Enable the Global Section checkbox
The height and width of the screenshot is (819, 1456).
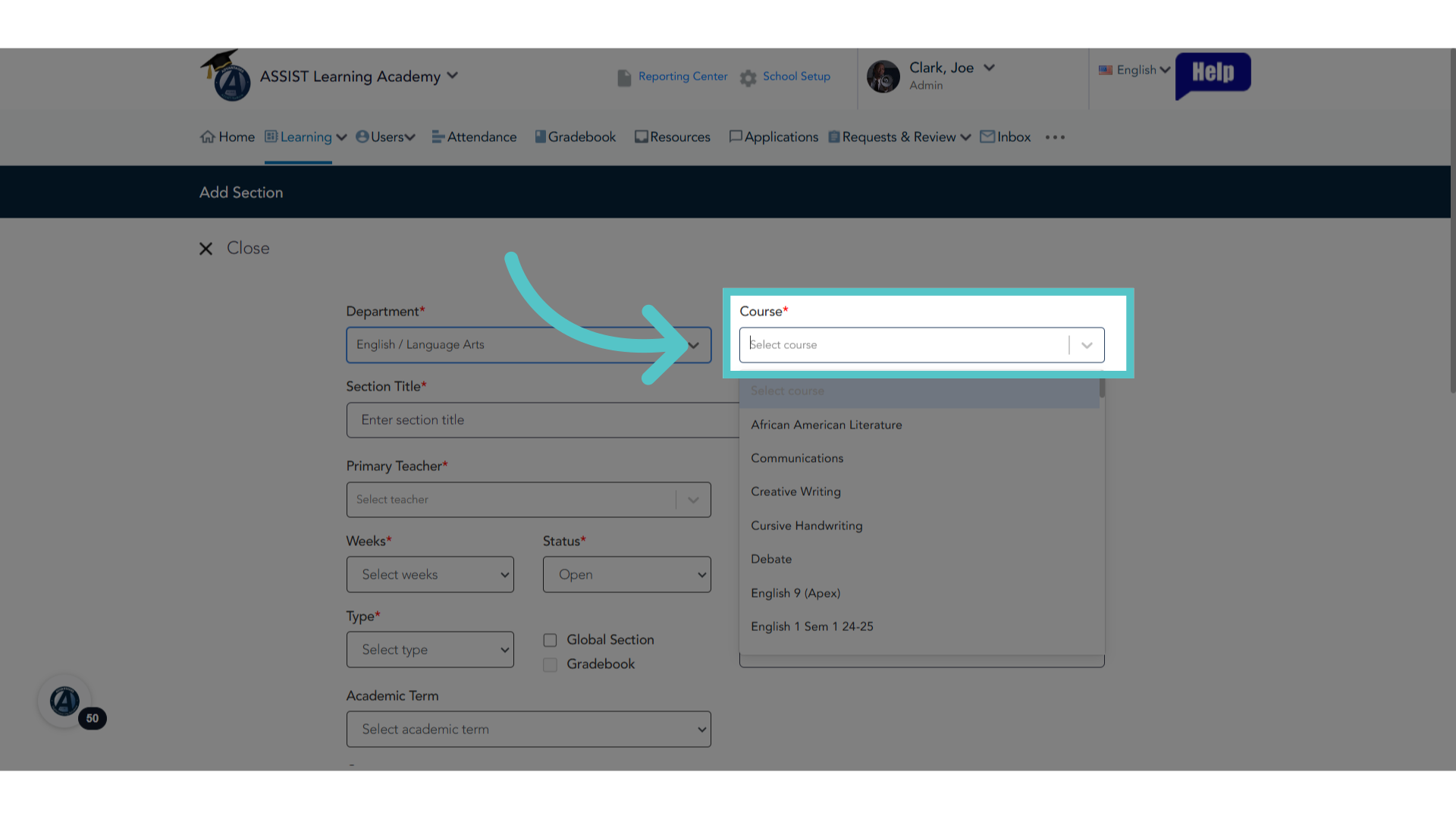point(550,640)
